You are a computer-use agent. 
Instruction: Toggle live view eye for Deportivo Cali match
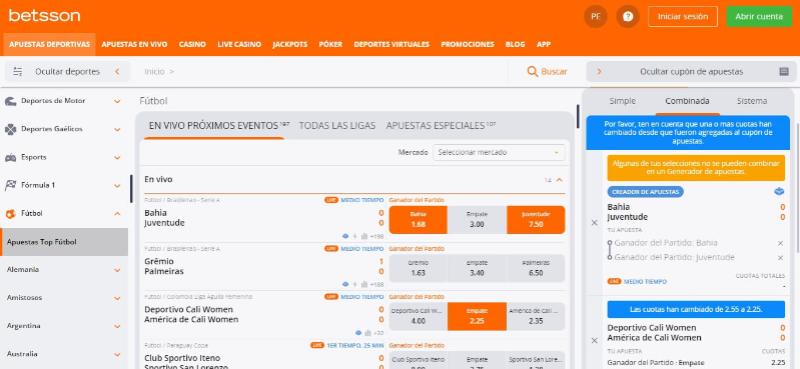pyautogui.click(x=358, y=333)
